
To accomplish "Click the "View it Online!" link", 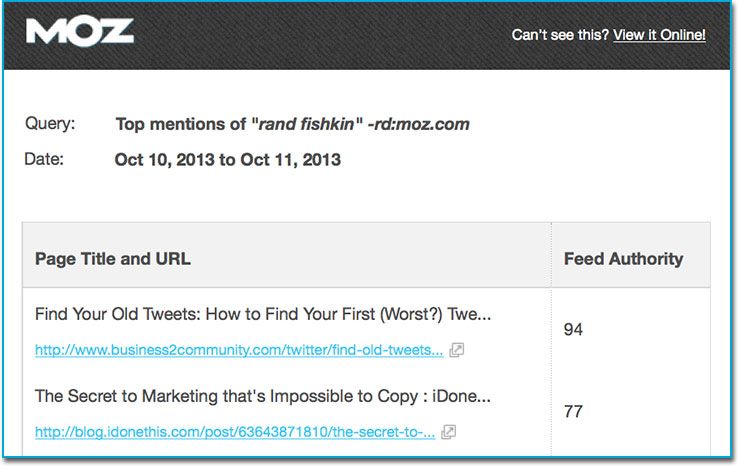I will point(659,35).
